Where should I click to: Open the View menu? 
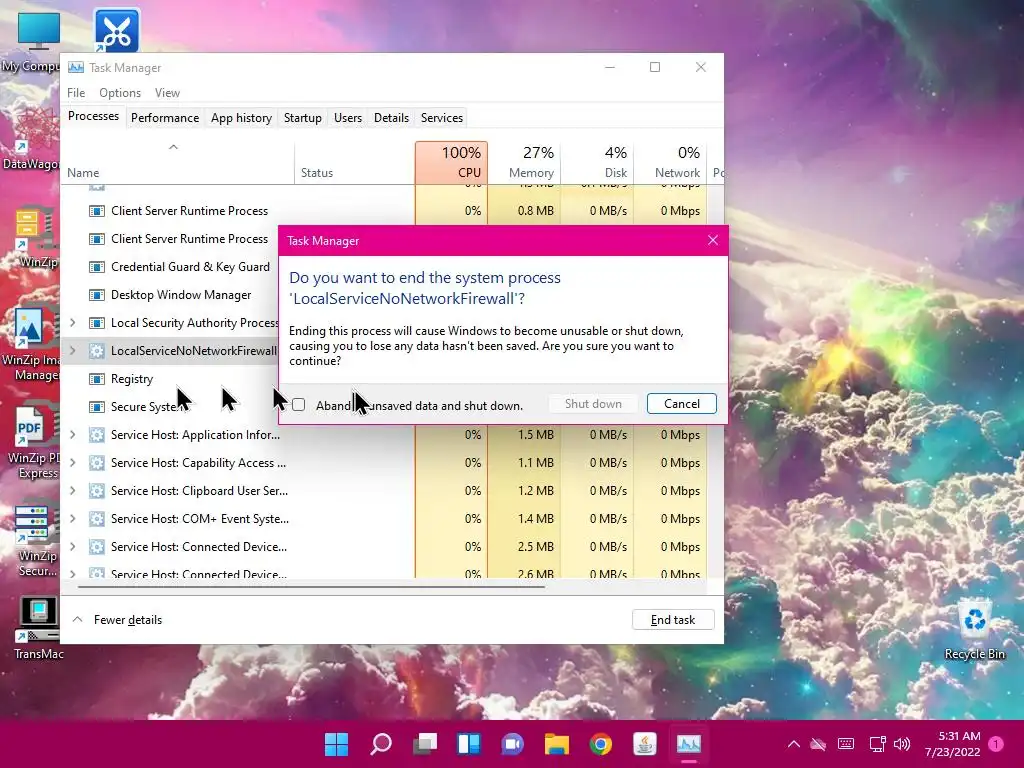point(167,93)
